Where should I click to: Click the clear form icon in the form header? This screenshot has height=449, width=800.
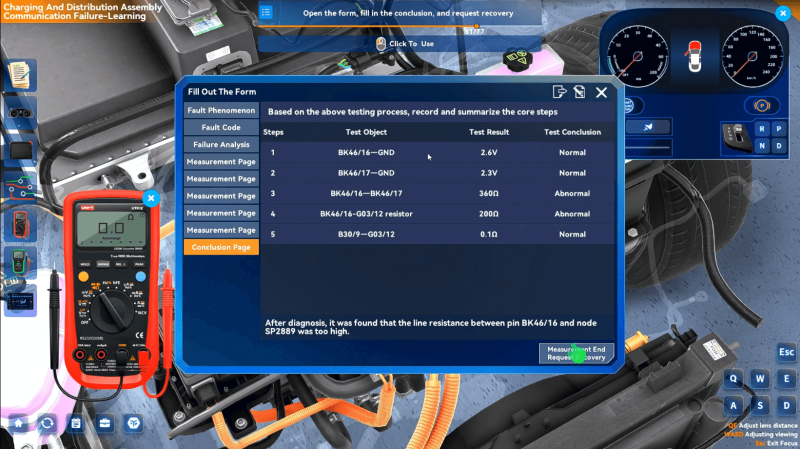(580, 92)
